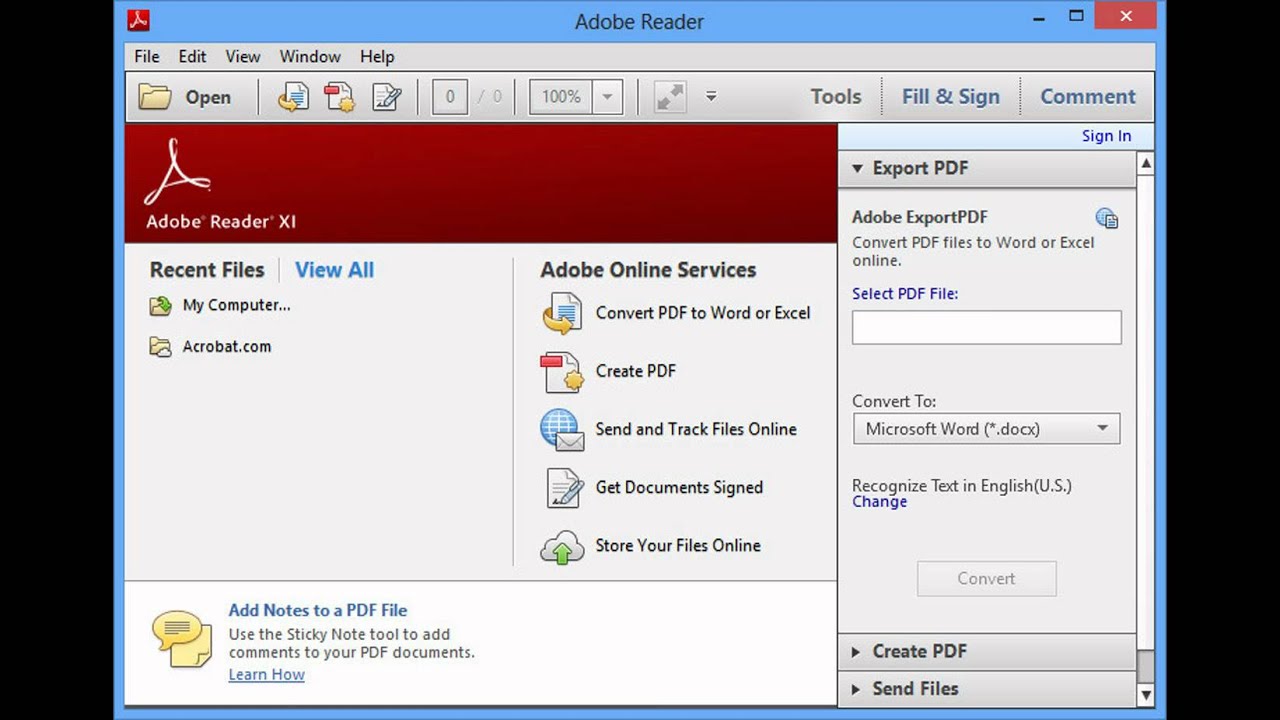The width and height of the screenshot is (1280, 720).
Task: Open the Edit menu
Action: pyautogui.click(x=192, y=57)
